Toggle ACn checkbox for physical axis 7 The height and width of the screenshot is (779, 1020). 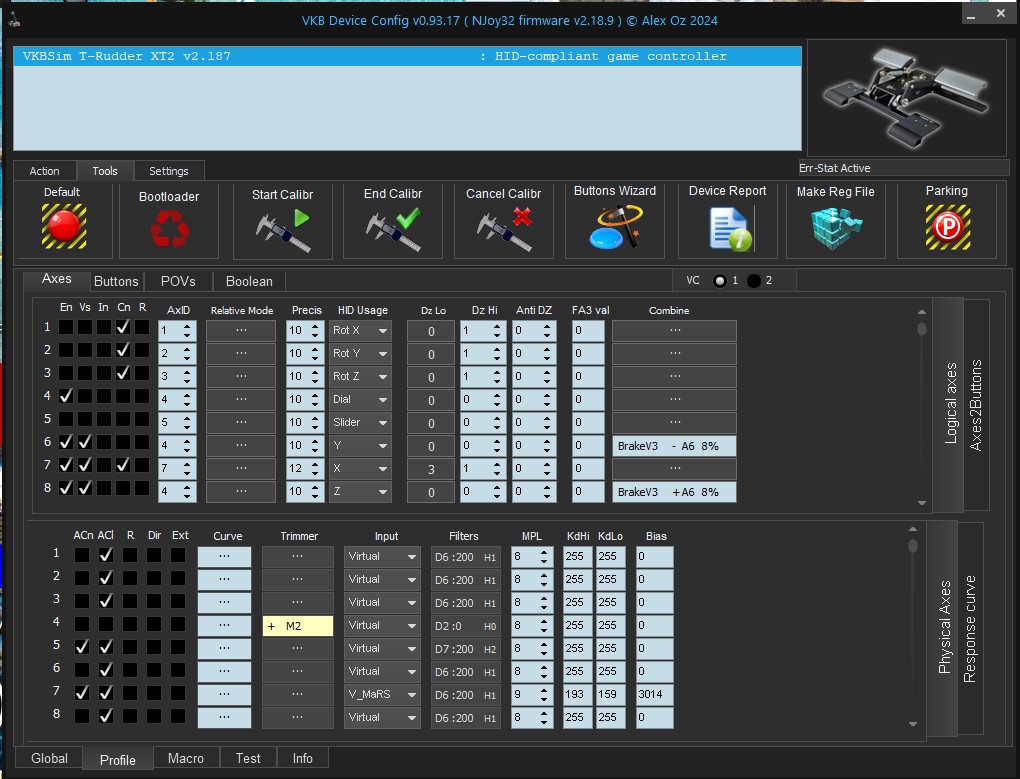click(82, 693)
